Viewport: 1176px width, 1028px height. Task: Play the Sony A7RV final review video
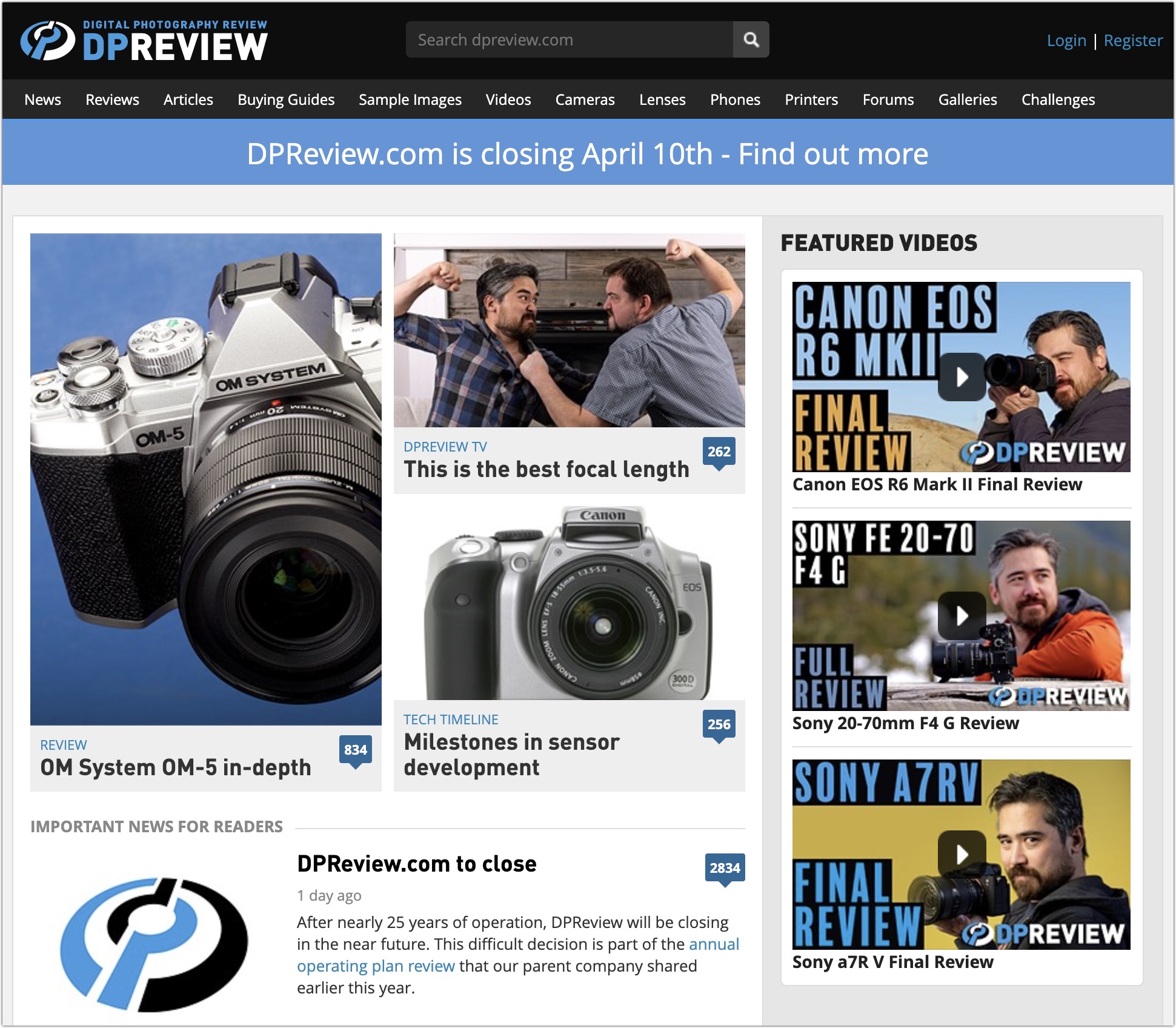[962, 855]
